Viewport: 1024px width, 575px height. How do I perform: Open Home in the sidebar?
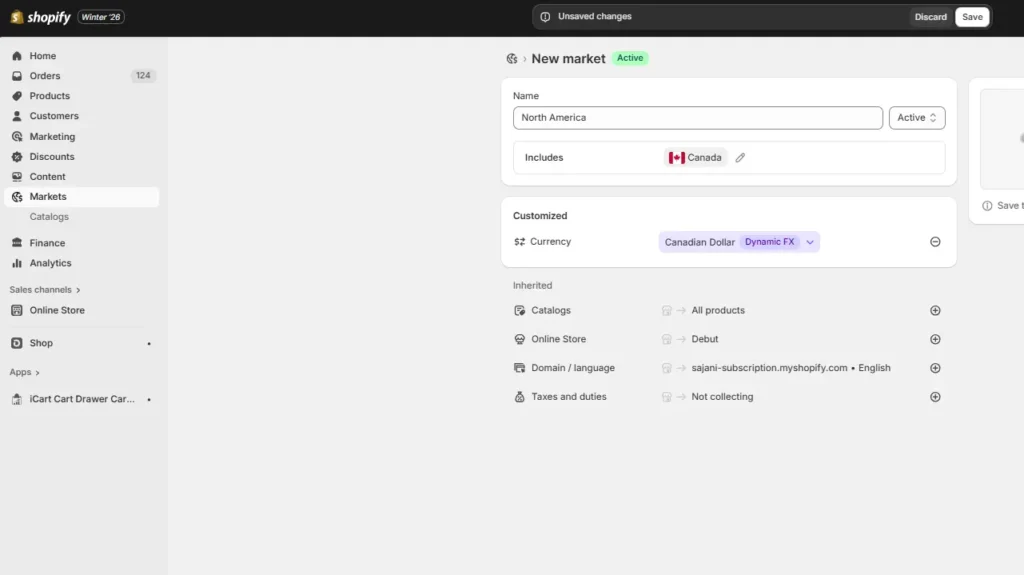pos(42,56)
